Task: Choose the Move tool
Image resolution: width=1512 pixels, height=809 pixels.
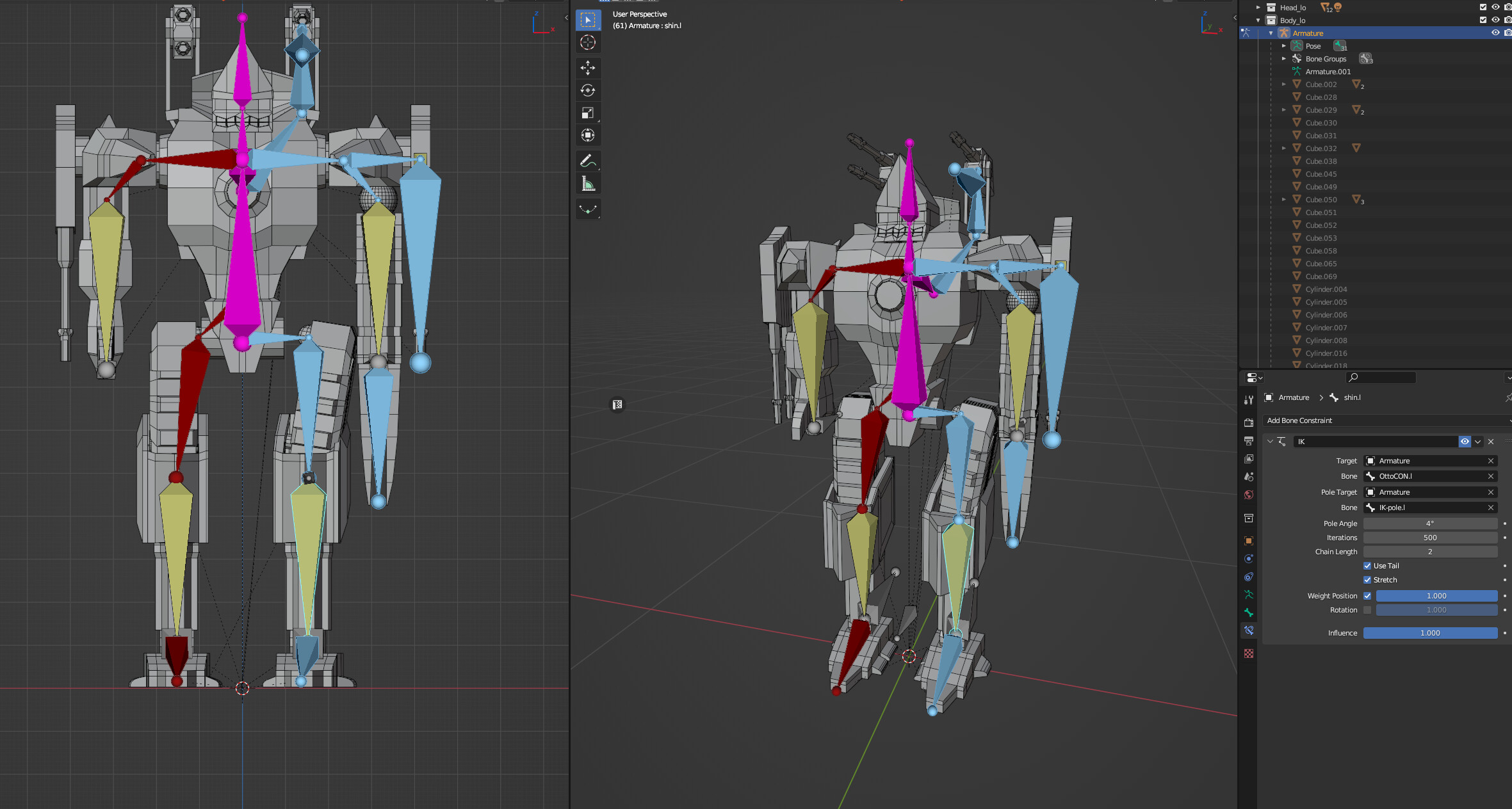Action: 587,68
